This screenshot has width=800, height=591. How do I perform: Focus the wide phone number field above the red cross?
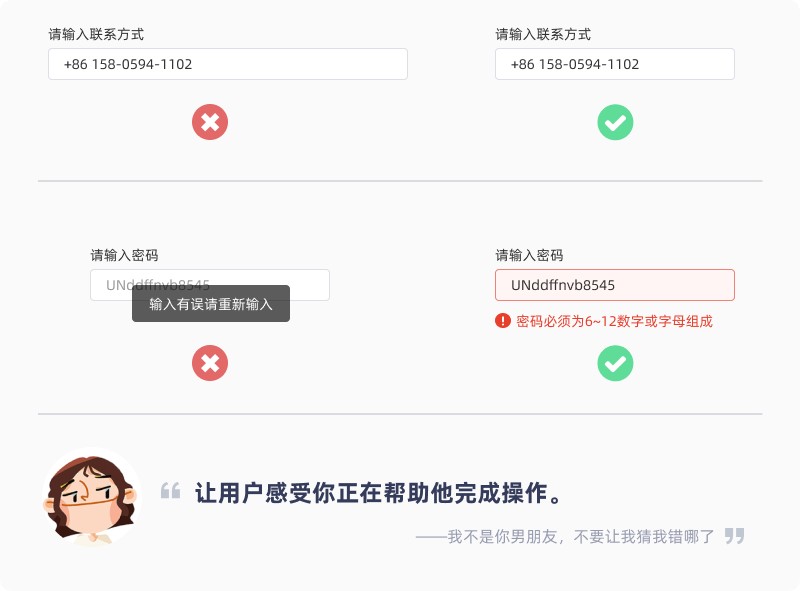(228, 64)
